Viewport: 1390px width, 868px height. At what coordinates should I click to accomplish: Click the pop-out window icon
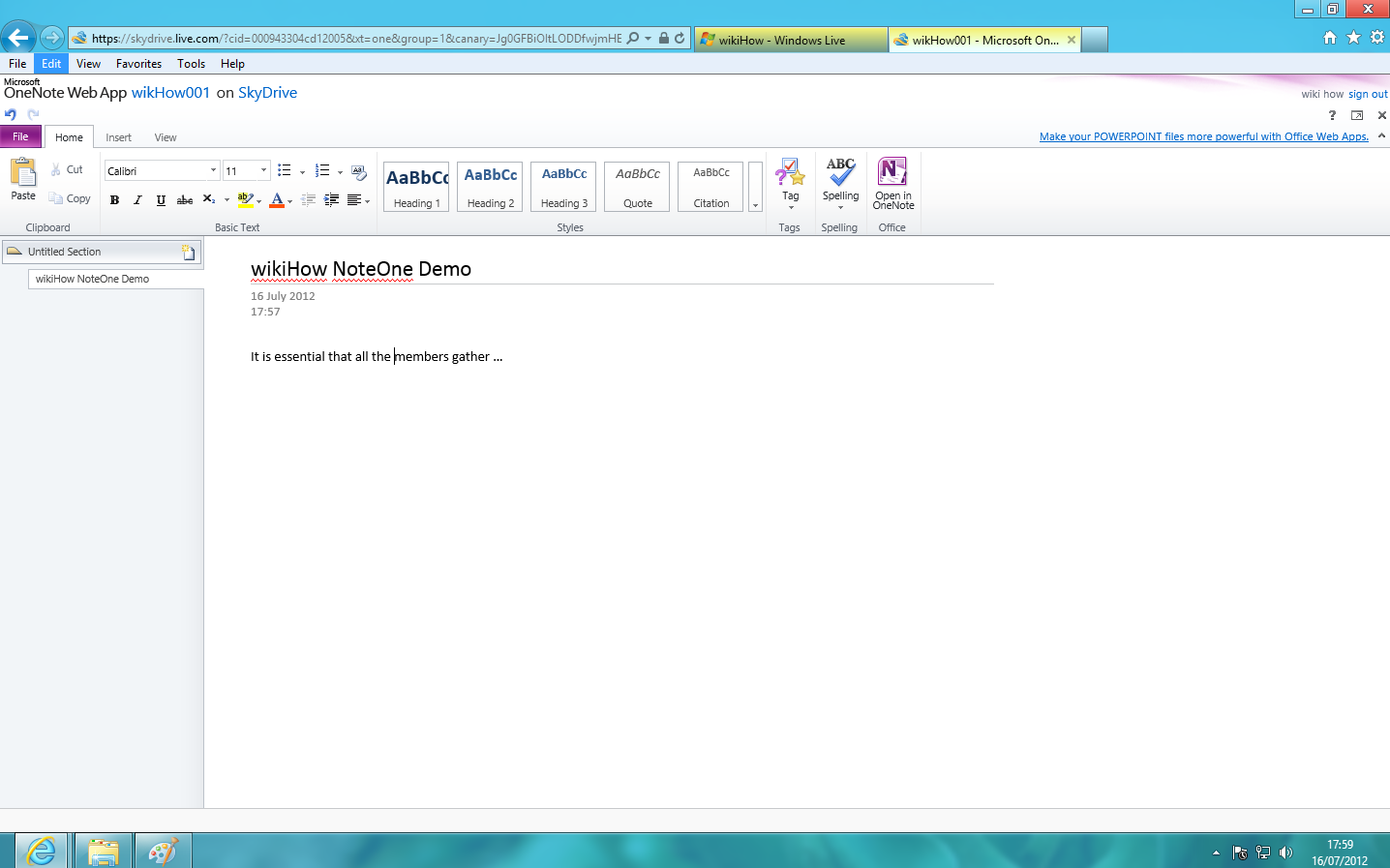click(1357, 115)
